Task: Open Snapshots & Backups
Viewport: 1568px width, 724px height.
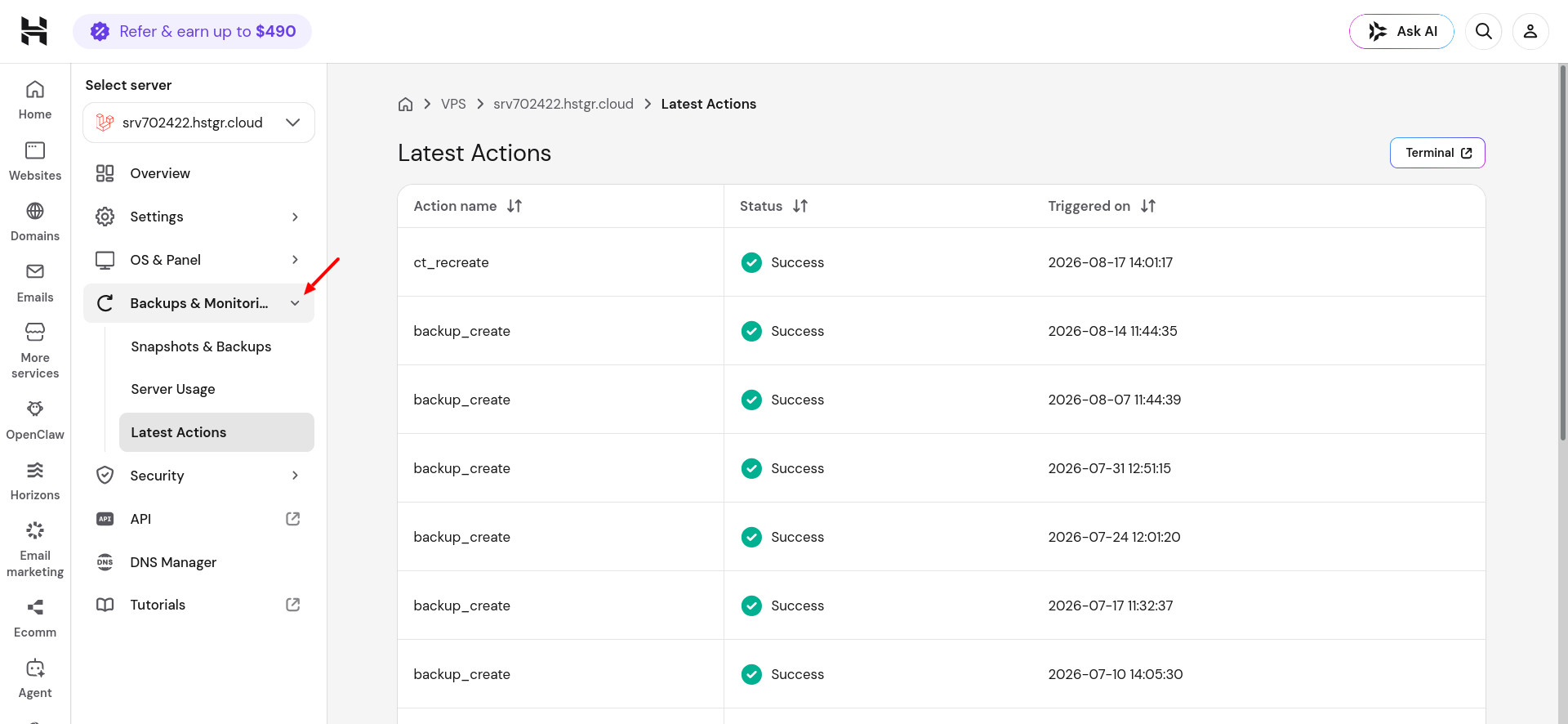Action: (216, 346)
